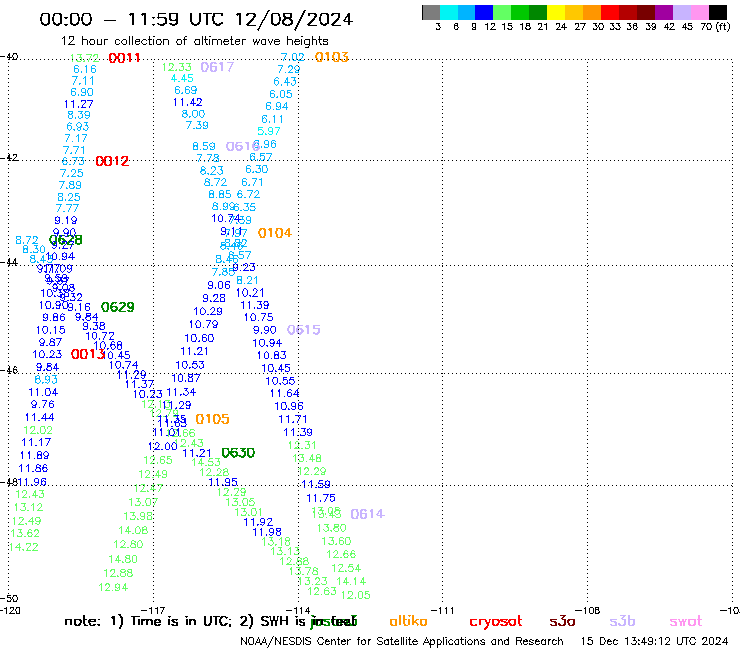Click the longitude axis label -111
740x650 pixels.
pyautogui.click(x=443, y=610)
